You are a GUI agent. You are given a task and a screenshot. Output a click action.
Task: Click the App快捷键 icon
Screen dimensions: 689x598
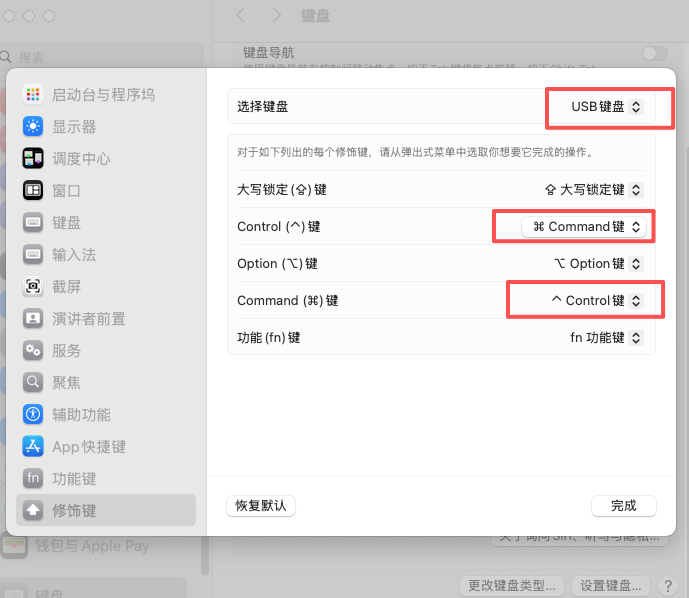pyautogui.click(x=33, y=447)
